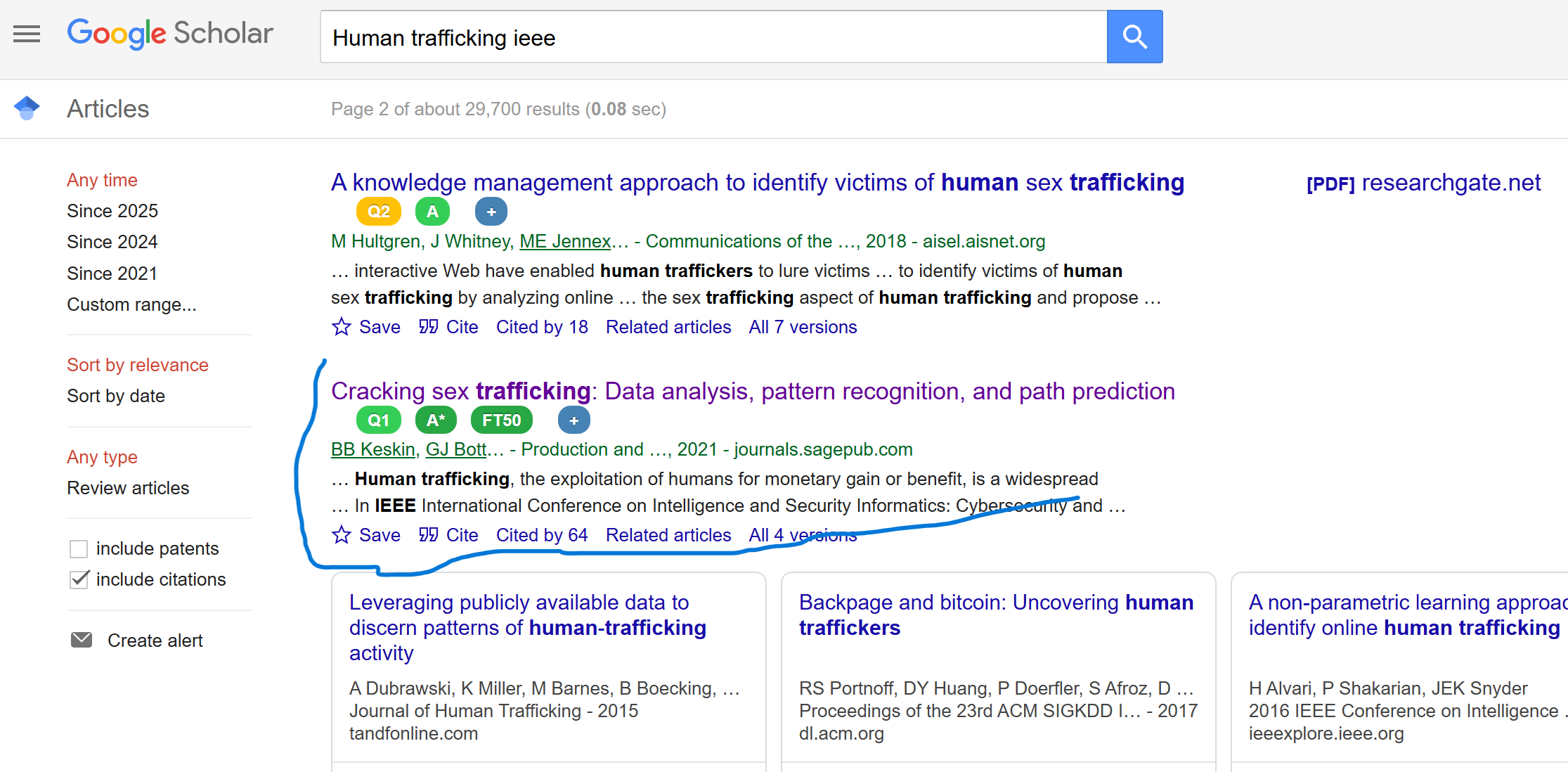Open the Custom range option
1568x772 pixels.
131,304
